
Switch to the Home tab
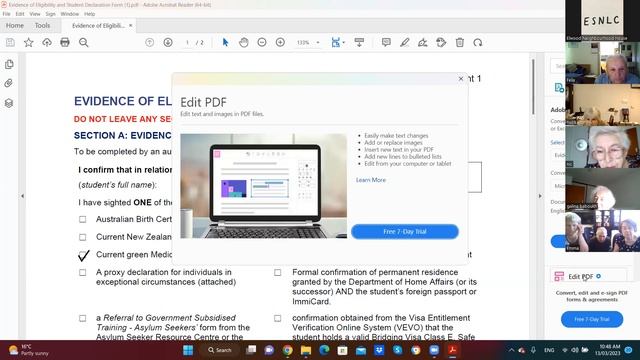(15, 25)
